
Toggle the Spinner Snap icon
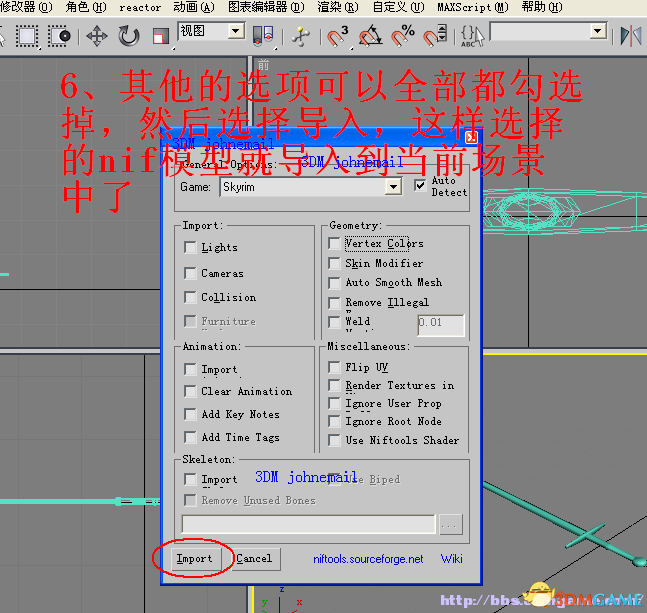(x=435, y=36)
